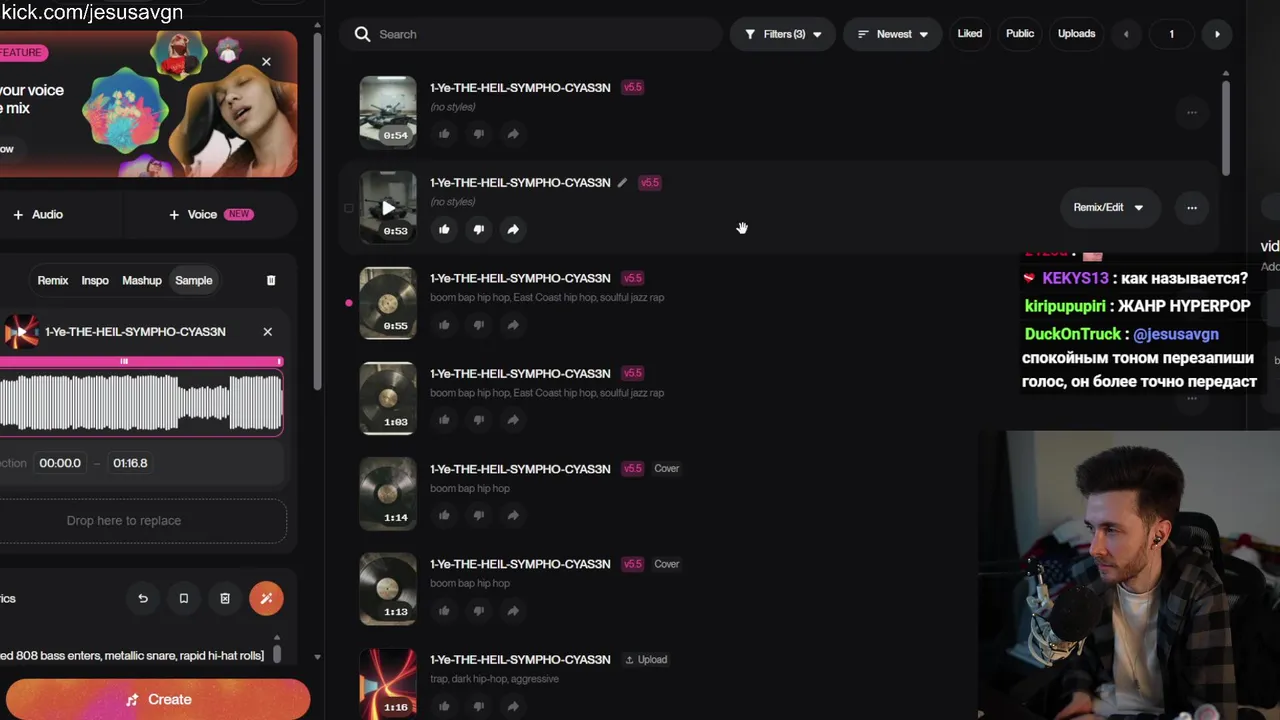Open the Remix/Edit dropdown
Image resolution: width=1280 pixels, height=720 pixels.
(x=1108, y=207)
